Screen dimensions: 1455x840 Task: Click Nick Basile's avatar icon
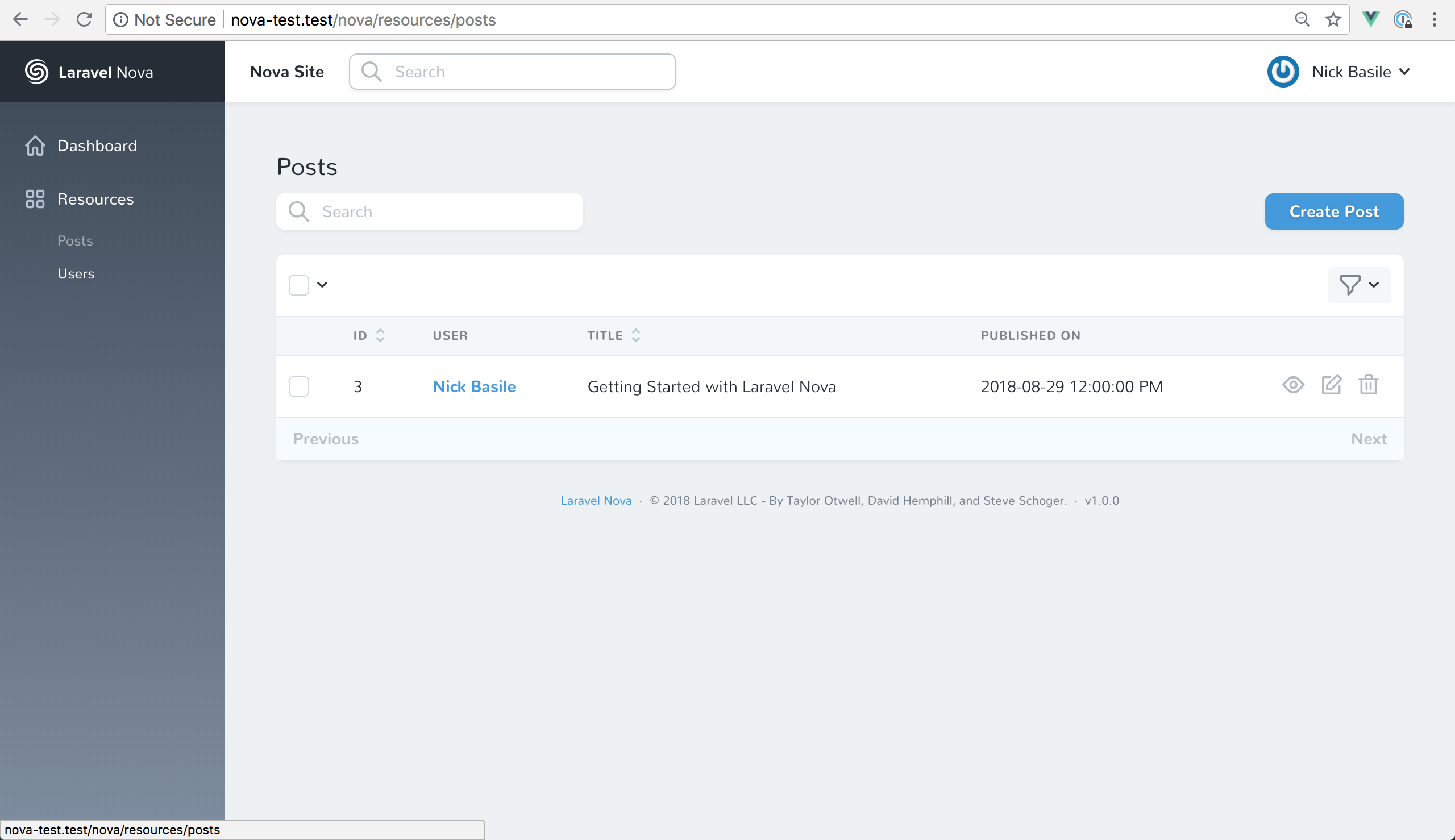point(1282,72)
